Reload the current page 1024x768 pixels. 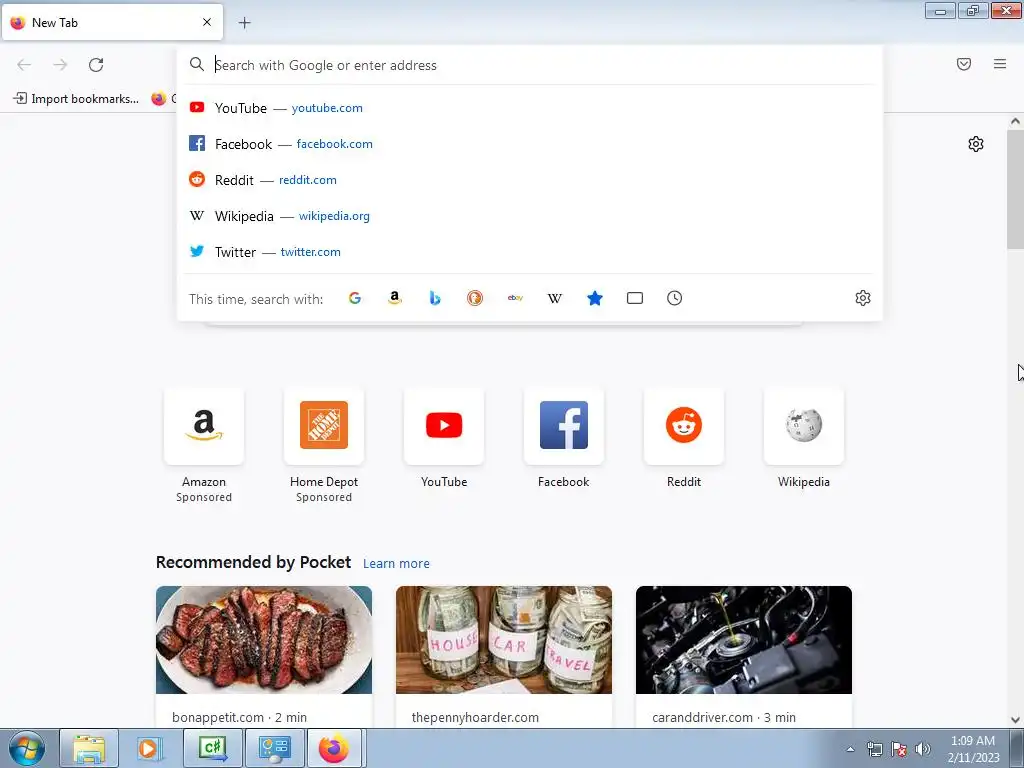point(96,65)
